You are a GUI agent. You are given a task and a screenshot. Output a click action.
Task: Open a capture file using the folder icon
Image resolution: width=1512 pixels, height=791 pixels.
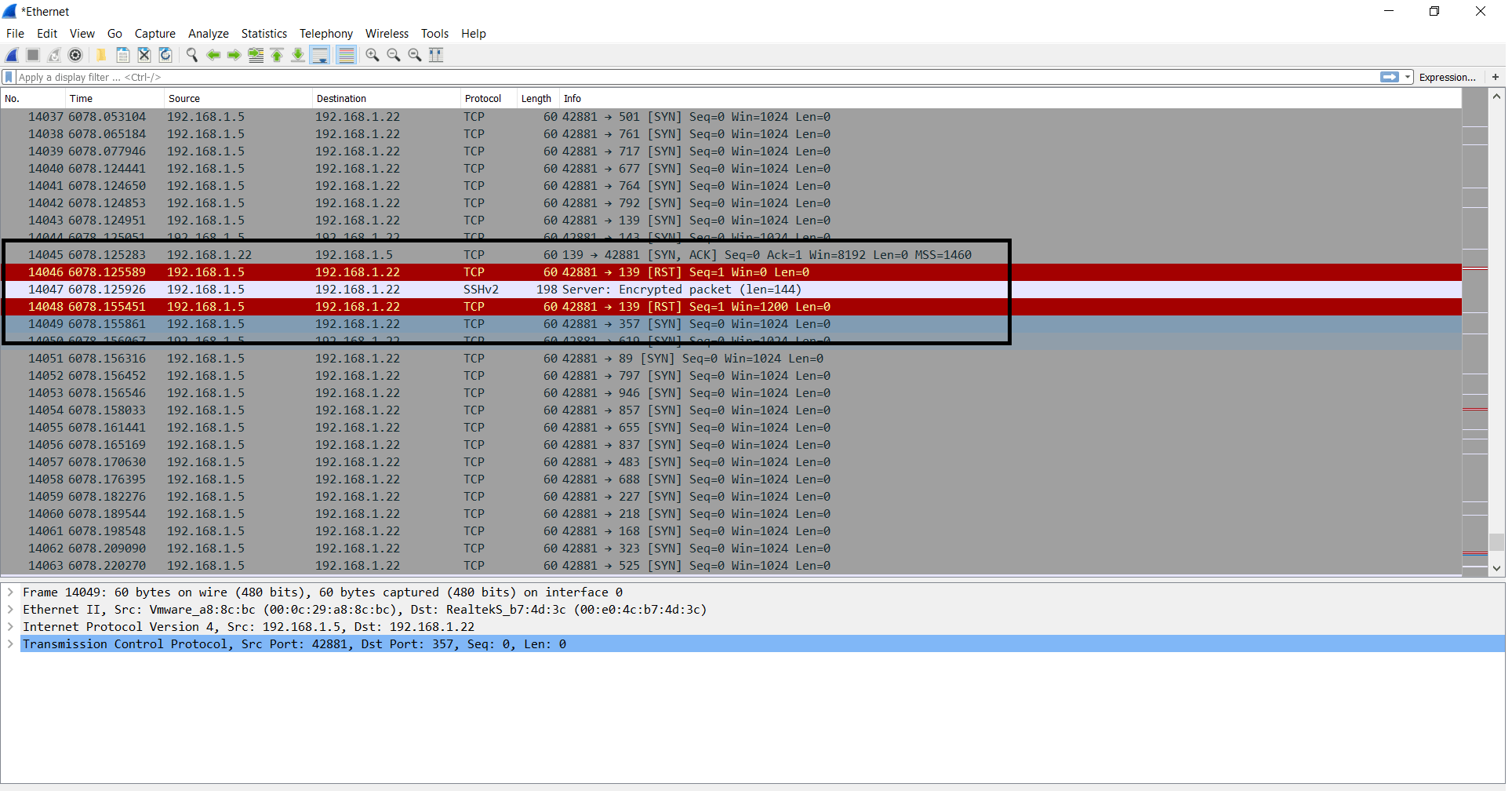tap(101, 55)
